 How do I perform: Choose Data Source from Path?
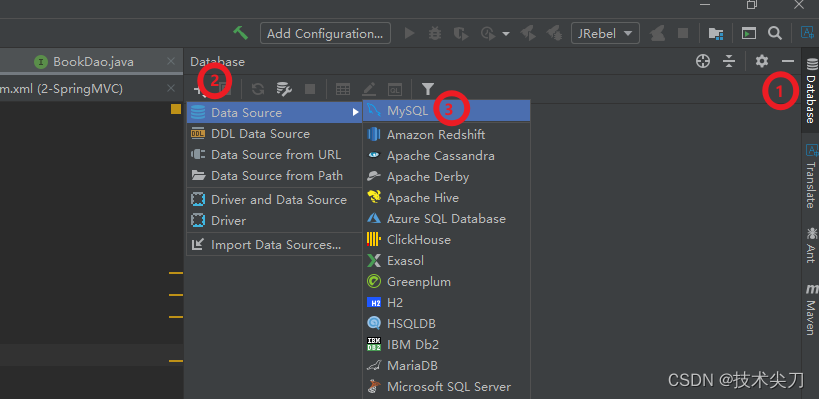pyautogui.click(x=275, y=175)
